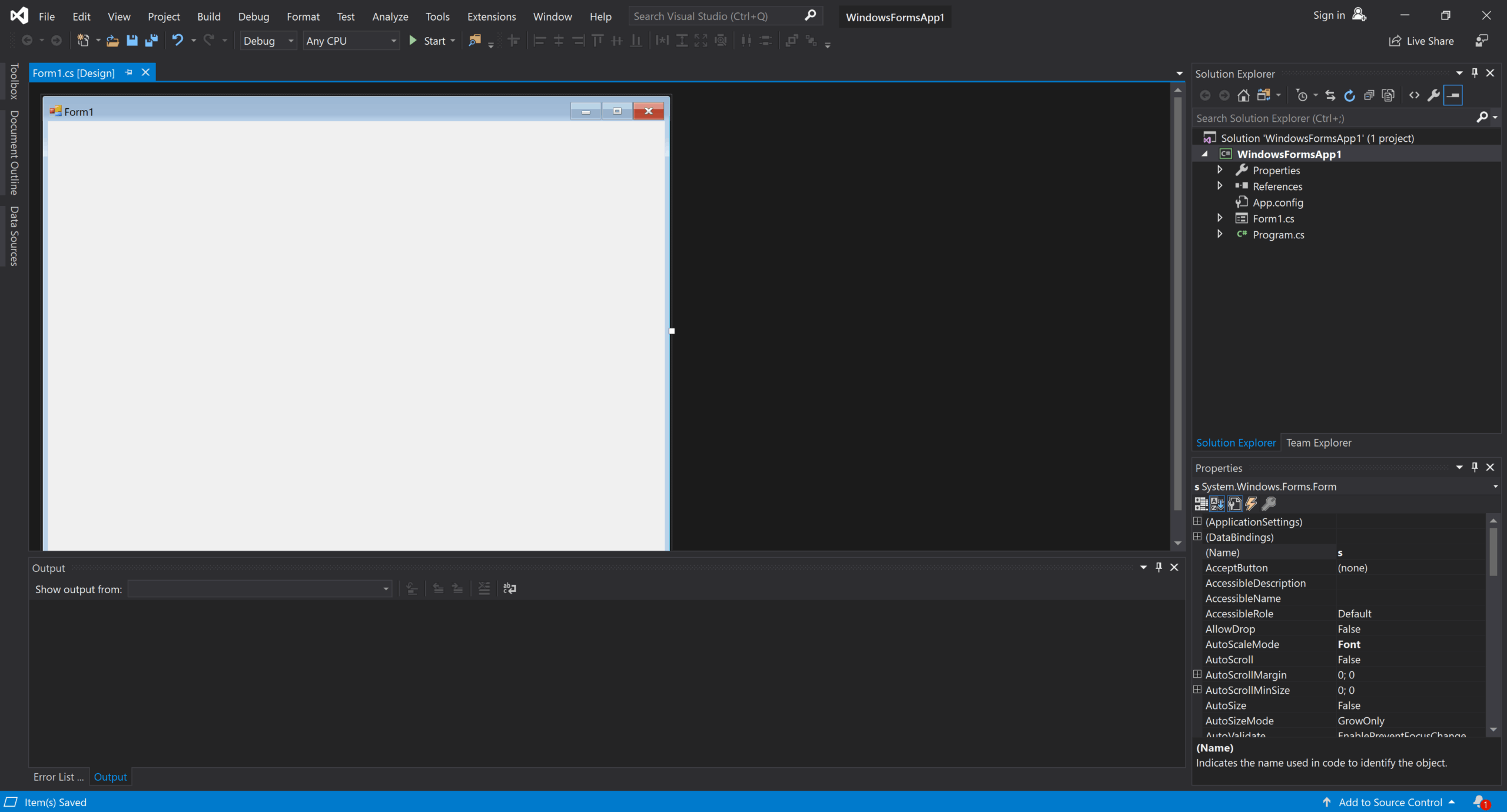Unpin the Solution Explorer panel
Viewport: 1507px width, 812px height.
point(1475,73)
